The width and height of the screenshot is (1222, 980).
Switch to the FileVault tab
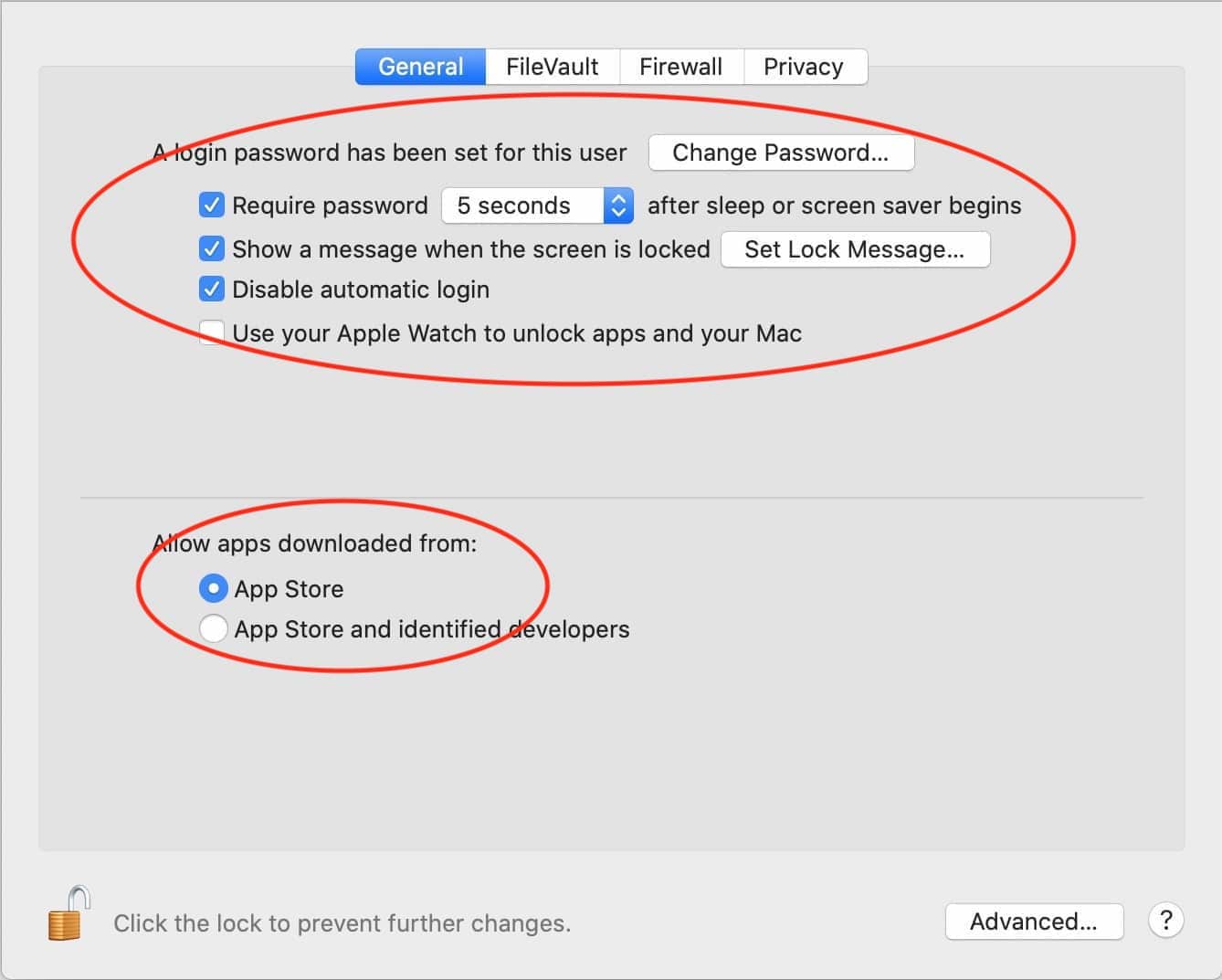point(553,67)
